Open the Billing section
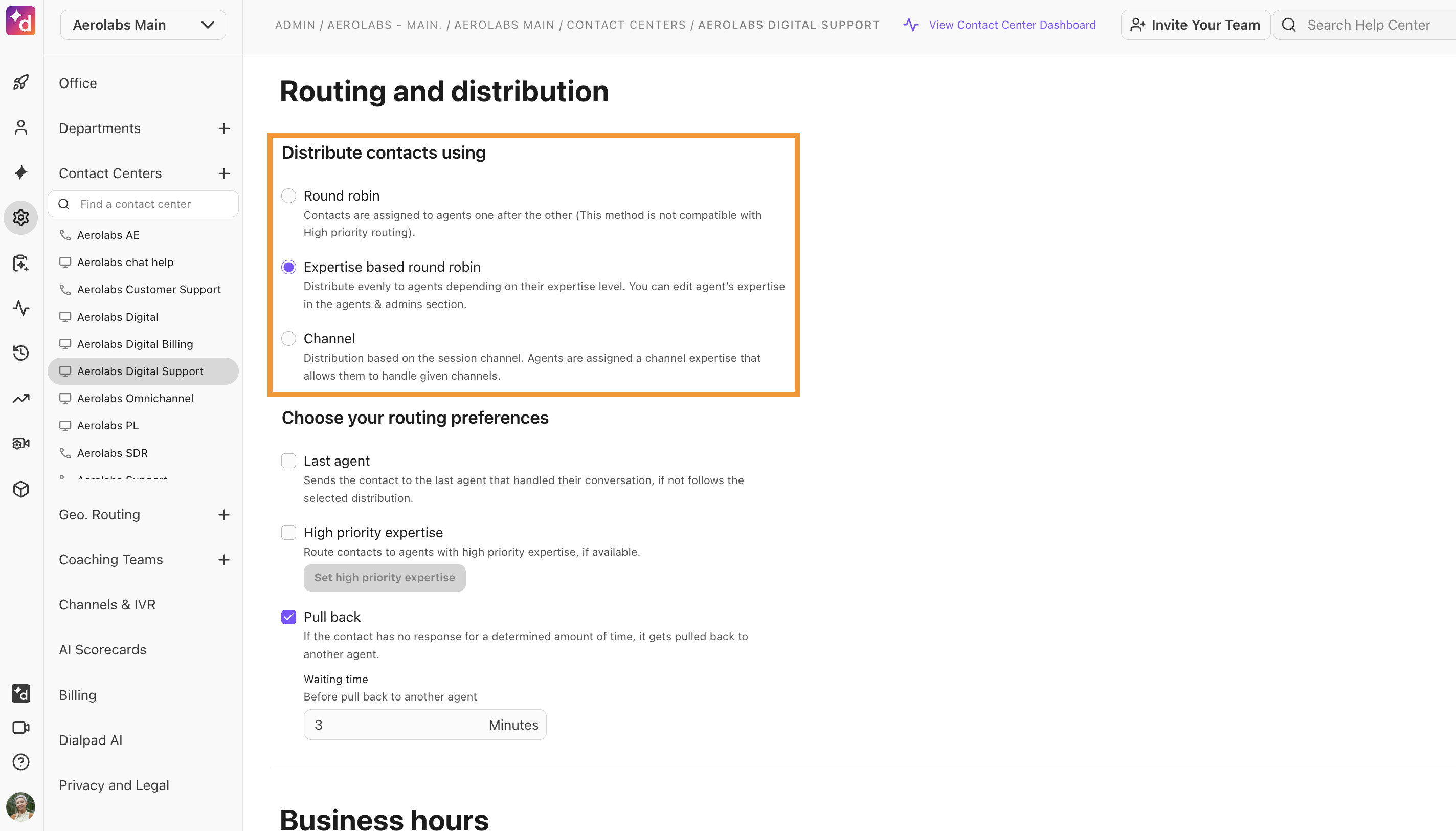 [78, 695]
